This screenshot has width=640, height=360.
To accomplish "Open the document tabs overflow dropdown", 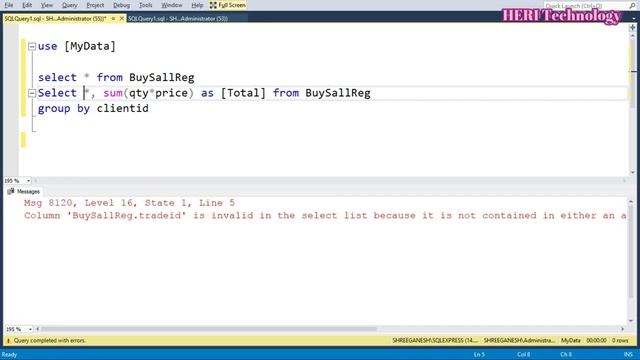I will [x=634, y=19].
